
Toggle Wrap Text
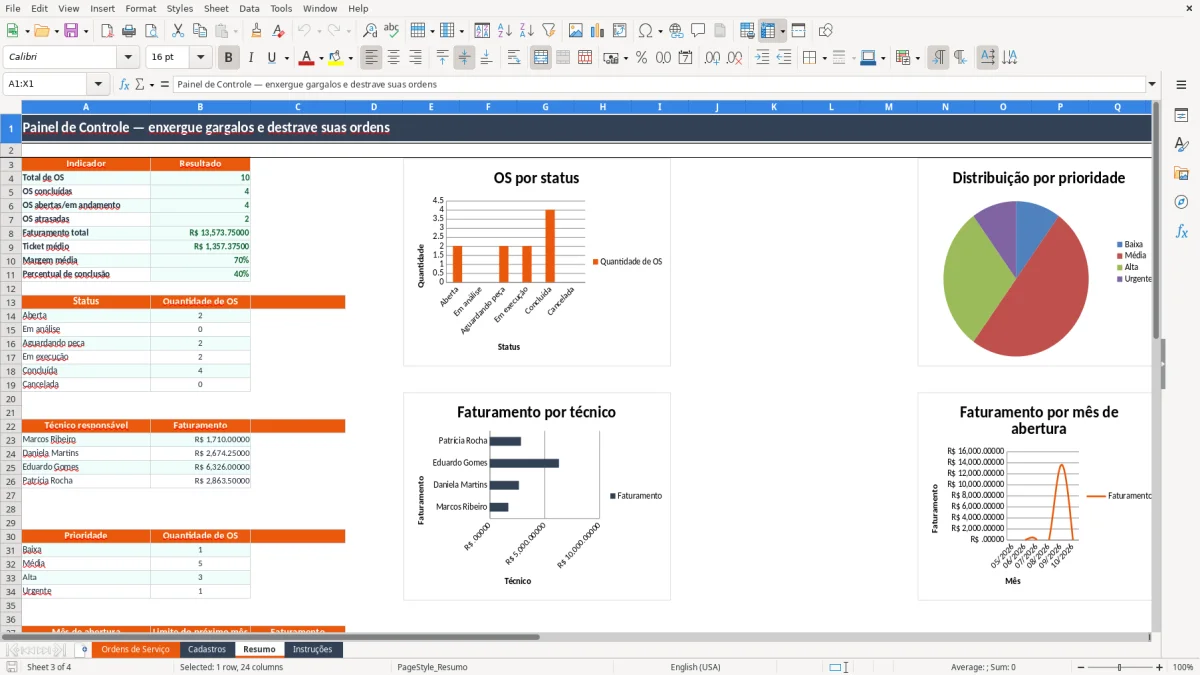514,58
